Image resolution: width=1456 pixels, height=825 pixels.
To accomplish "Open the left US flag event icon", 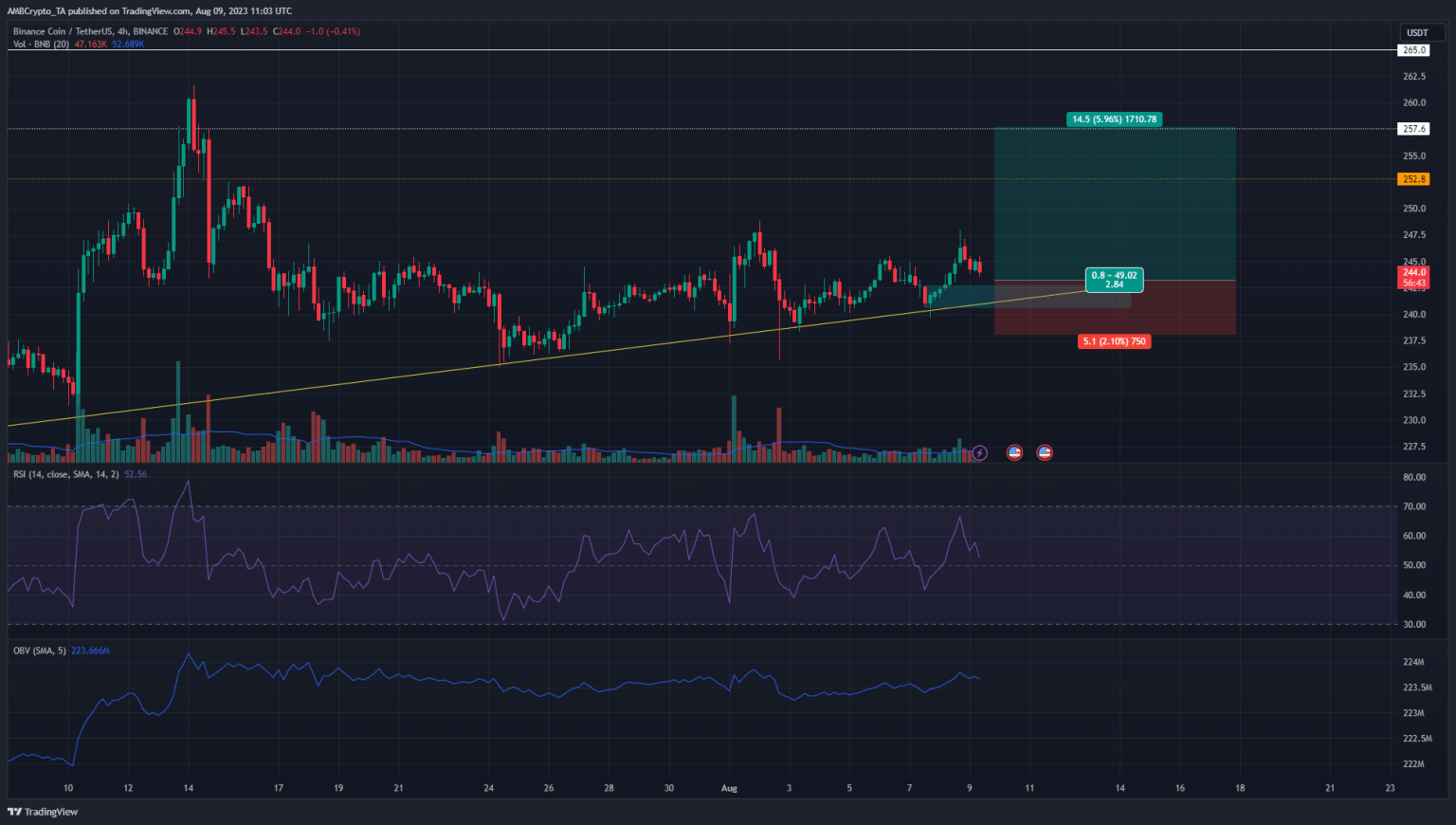I will (x=1014, y=453).
